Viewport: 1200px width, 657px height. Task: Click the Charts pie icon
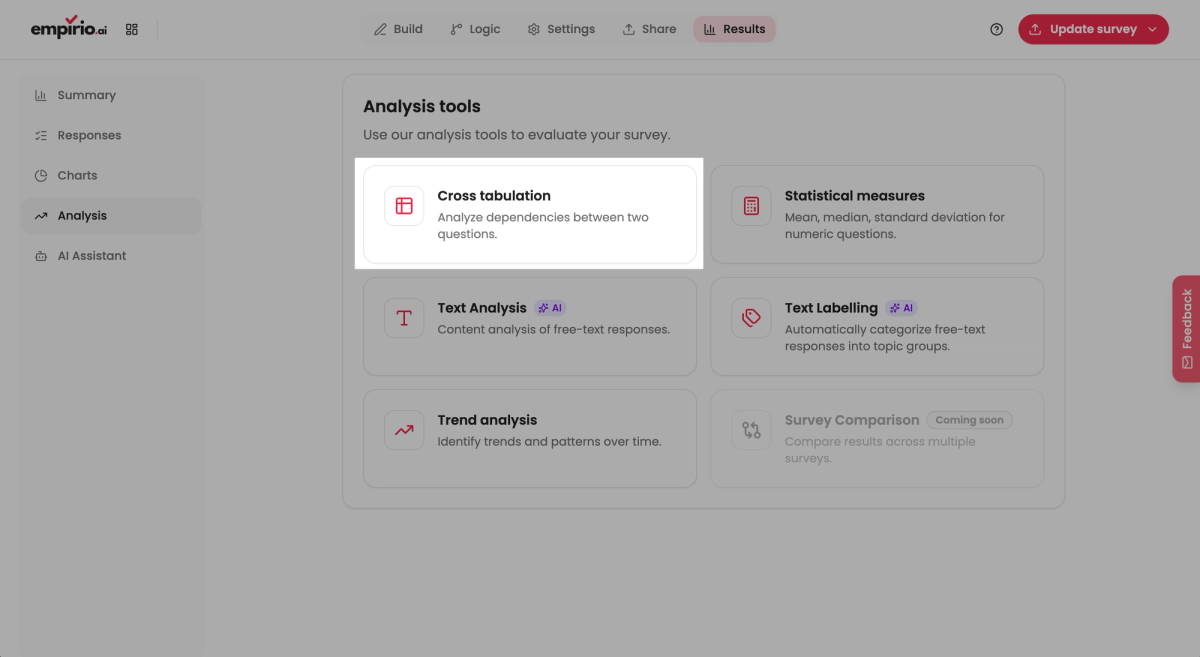pyautogui.click(x=41, y=175)
